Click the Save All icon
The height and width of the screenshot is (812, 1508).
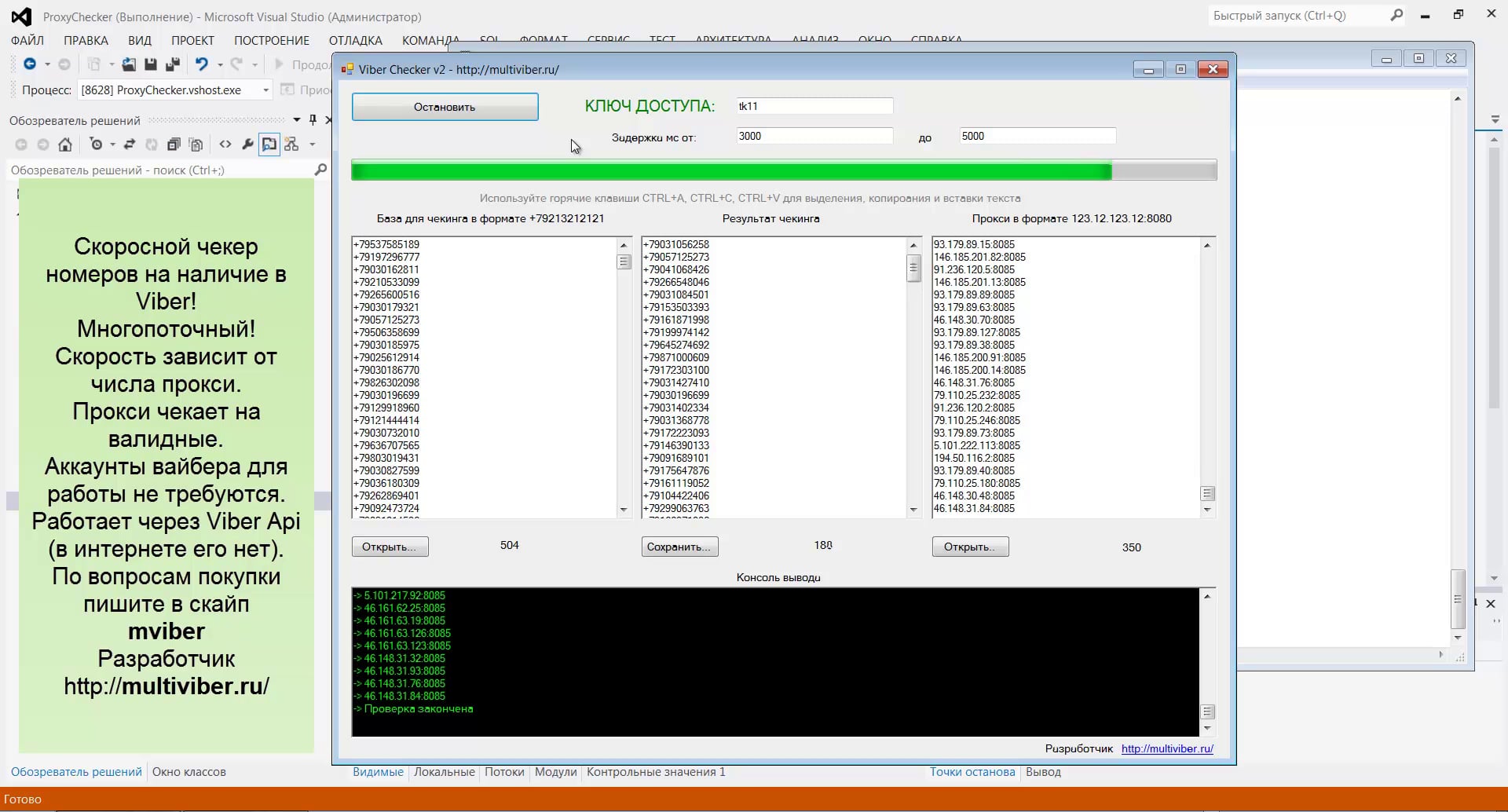click(x=173, y=64)
